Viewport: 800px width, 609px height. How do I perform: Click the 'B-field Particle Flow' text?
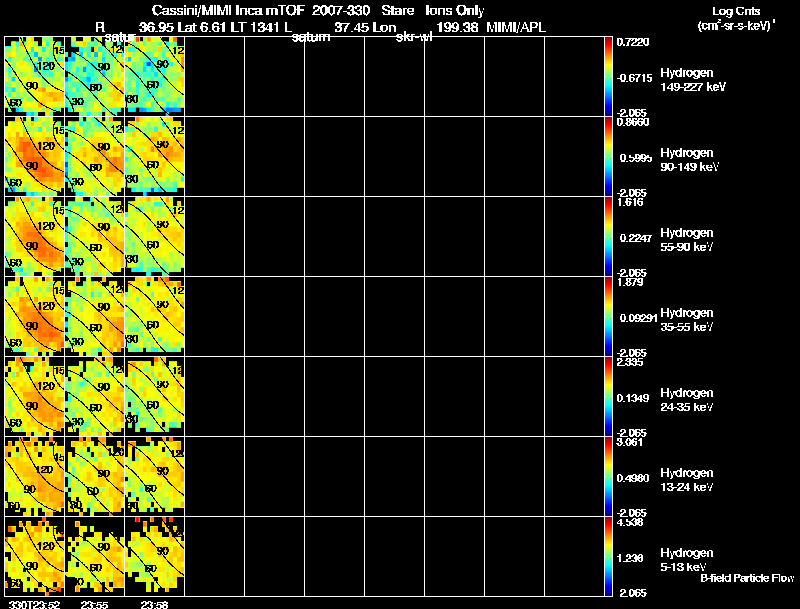pyautogui.click(x=747, y=578)
